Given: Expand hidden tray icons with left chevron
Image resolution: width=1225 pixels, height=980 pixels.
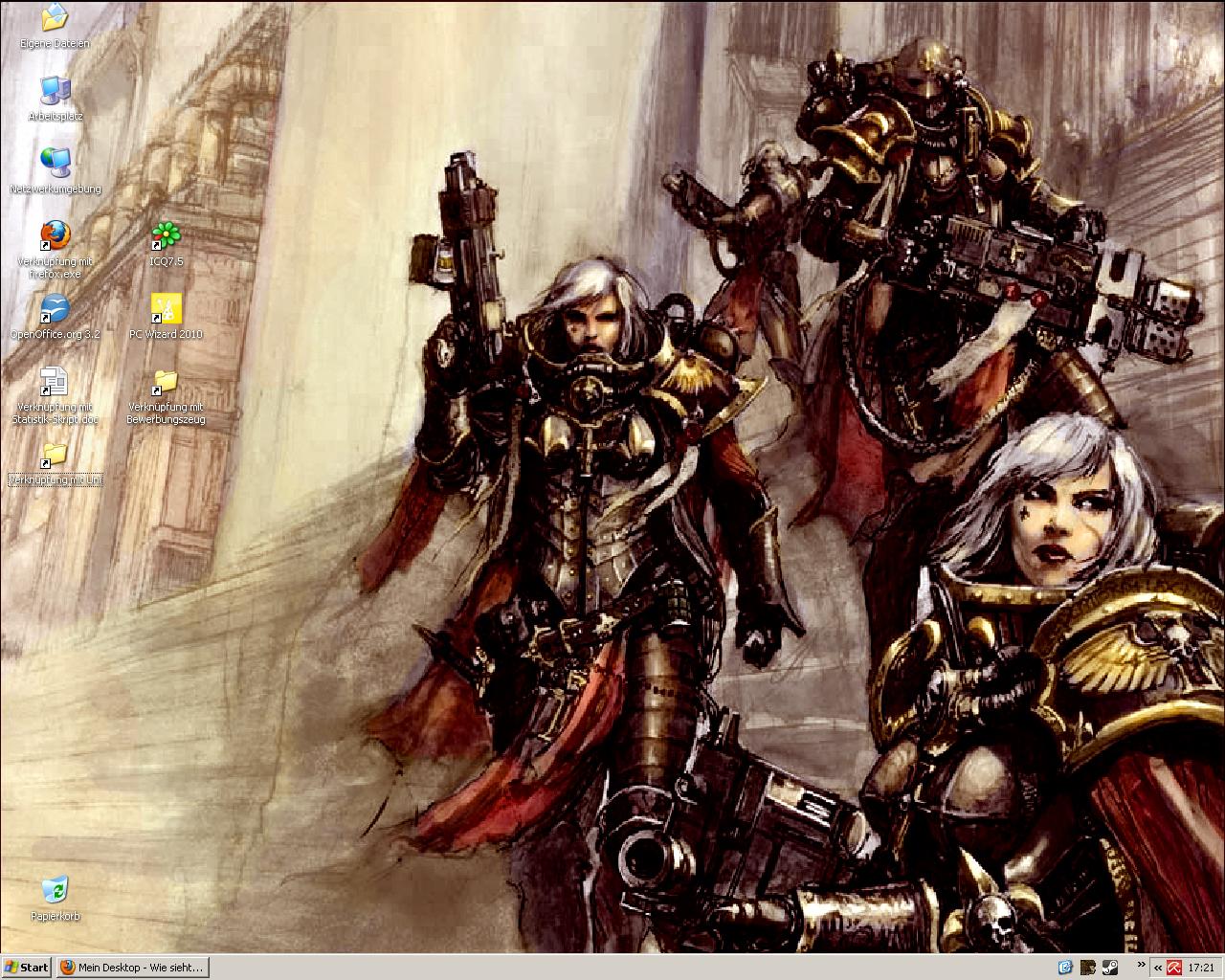Looking at the screenshot, I should [1156, 967].
